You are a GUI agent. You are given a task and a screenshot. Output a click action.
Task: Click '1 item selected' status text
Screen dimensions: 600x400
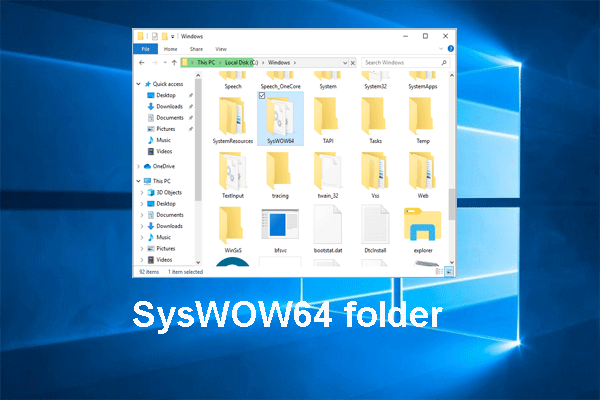tap(186, 272)
